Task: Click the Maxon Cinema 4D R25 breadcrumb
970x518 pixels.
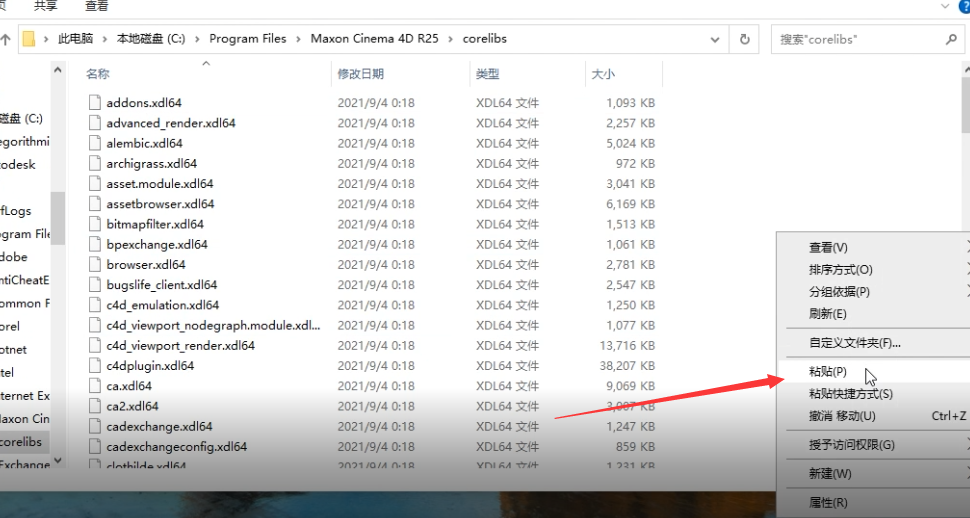Action: click(x=374, y=38)
